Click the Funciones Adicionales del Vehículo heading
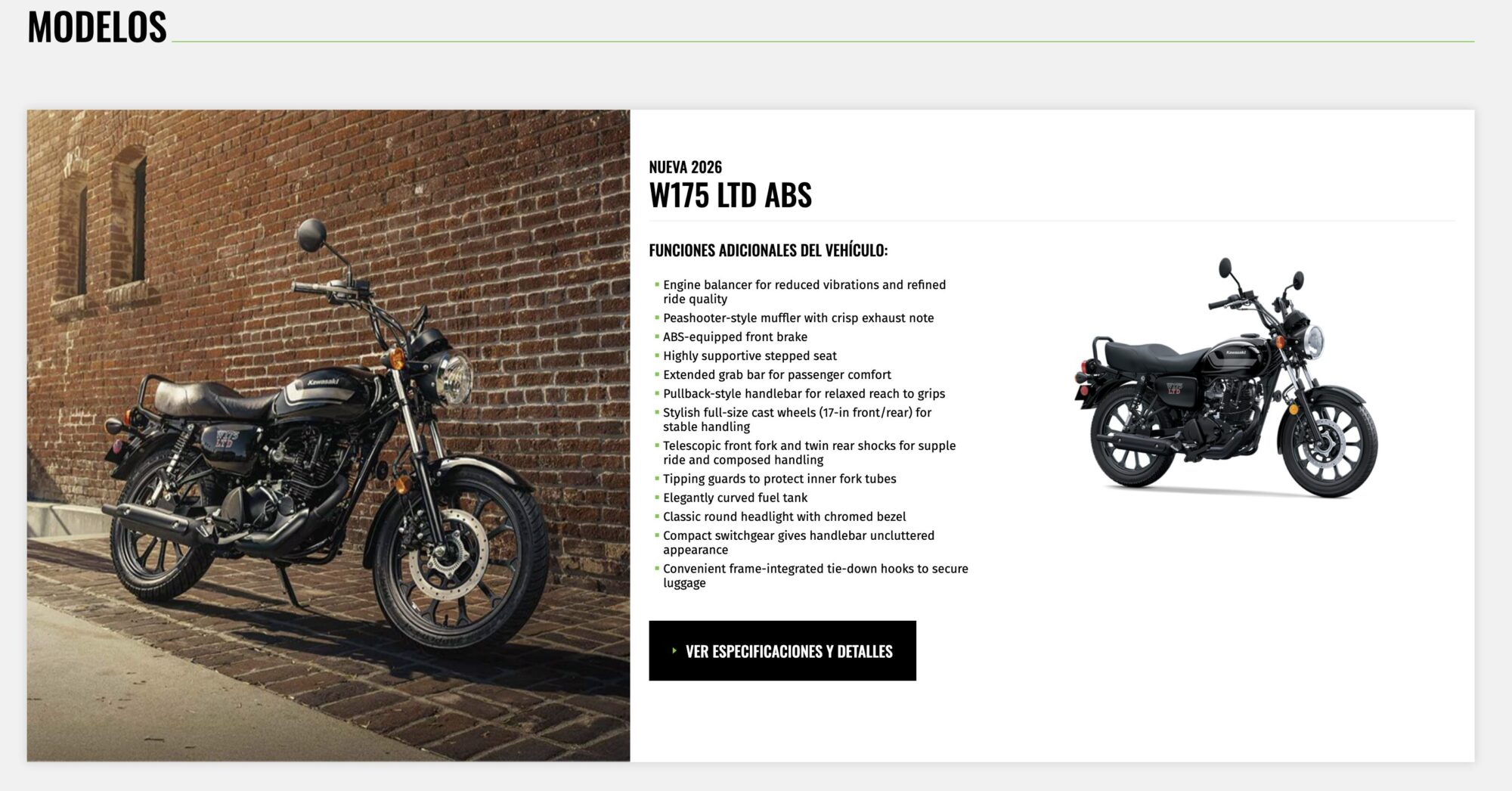 click(x=768, y=250)
